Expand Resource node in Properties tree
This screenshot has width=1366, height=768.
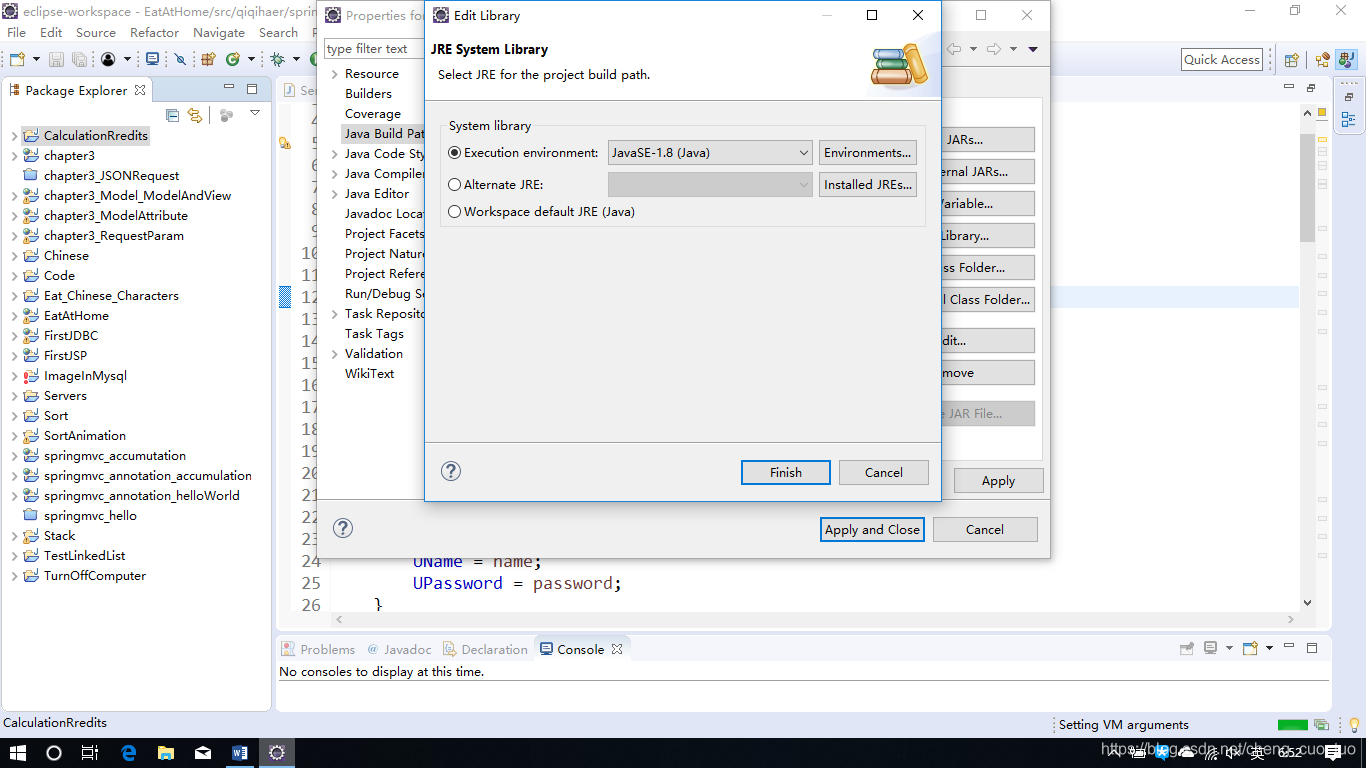coord(335,74)
